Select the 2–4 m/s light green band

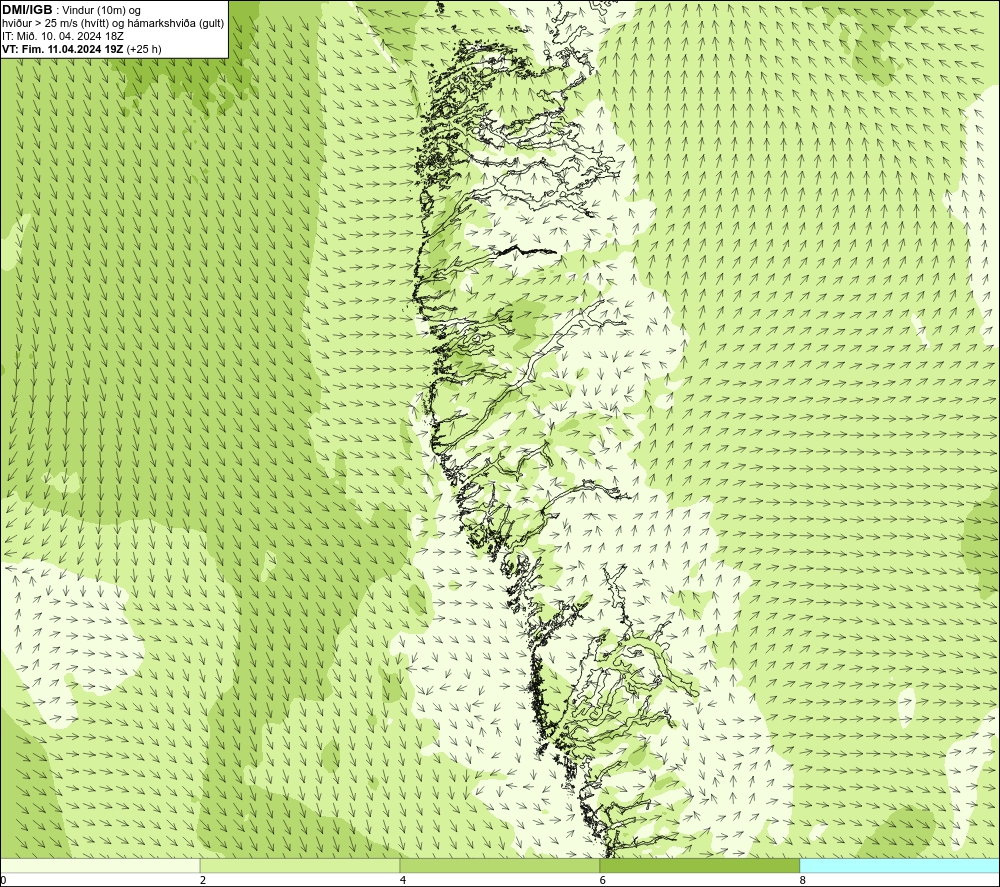(x=300, y=865)
